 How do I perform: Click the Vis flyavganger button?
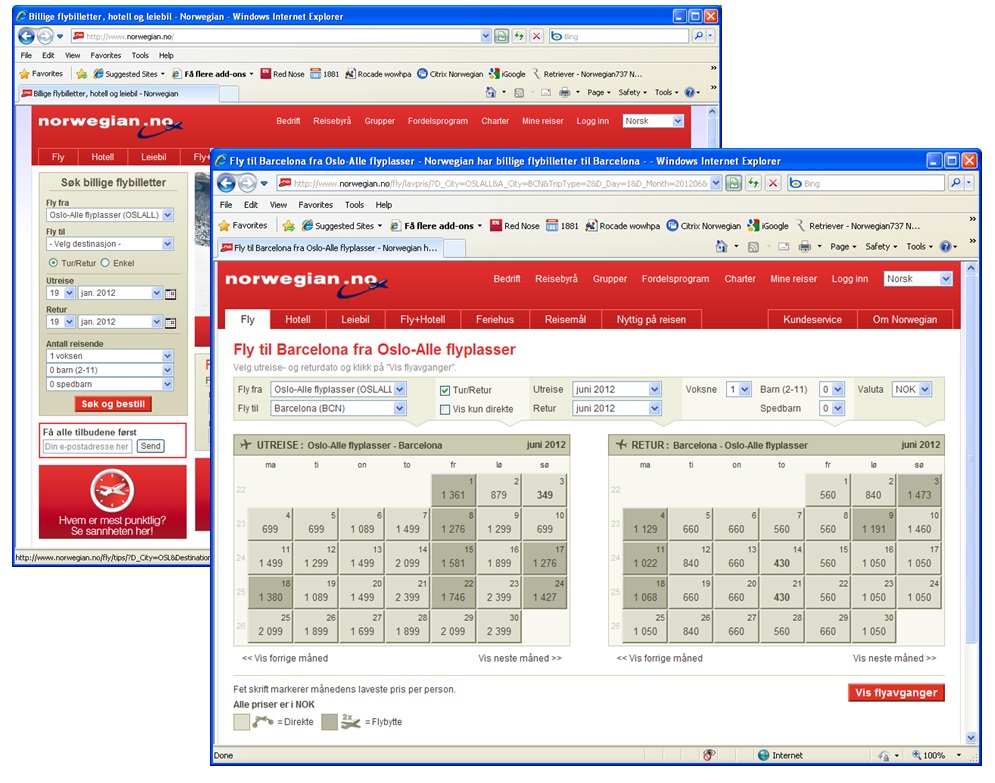tap(896, 692)
